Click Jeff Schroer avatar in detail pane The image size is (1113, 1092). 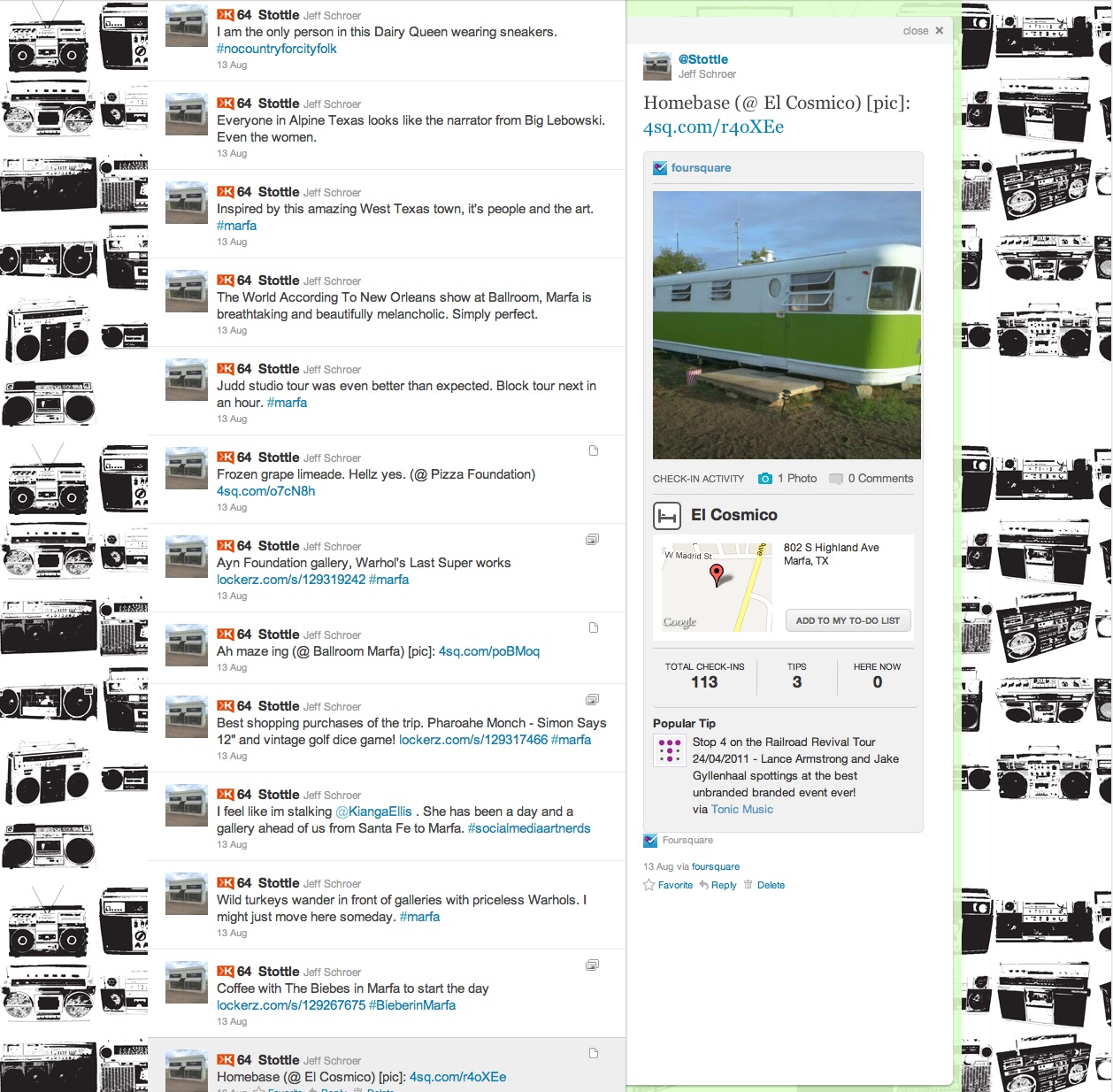[657, 66]
